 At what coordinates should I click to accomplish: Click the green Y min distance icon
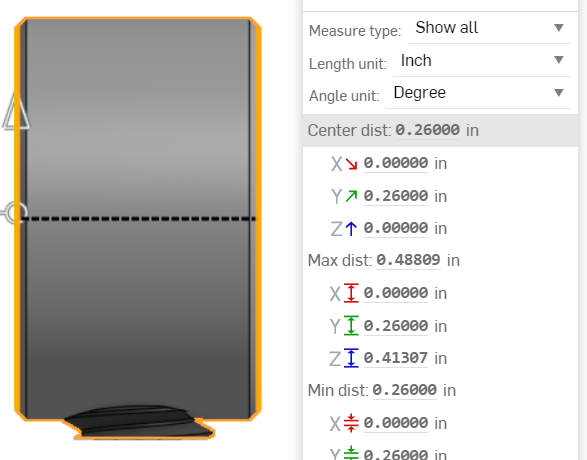[351, 453]
